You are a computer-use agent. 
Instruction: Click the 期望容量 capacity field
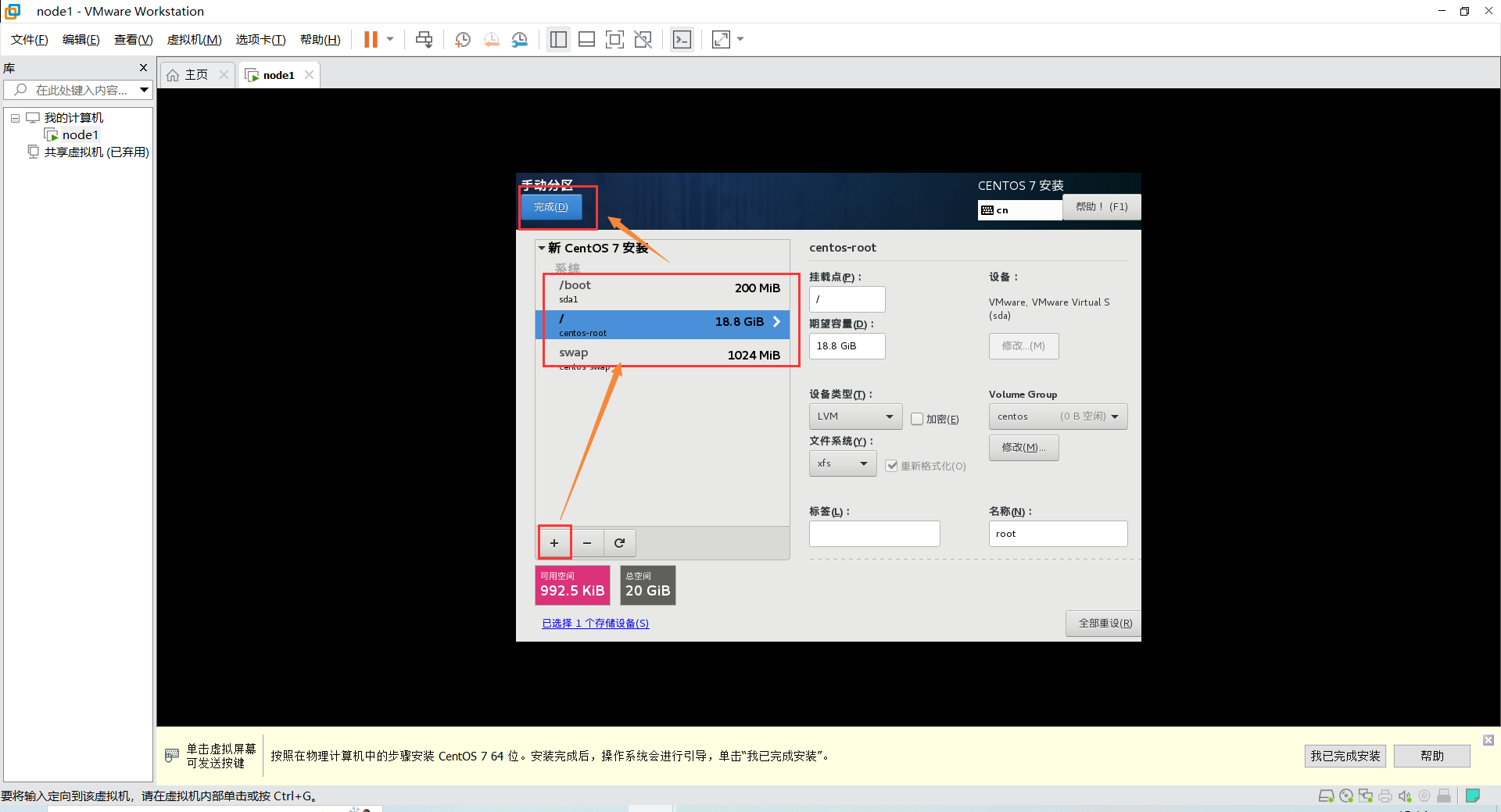(x=847, y=346)
